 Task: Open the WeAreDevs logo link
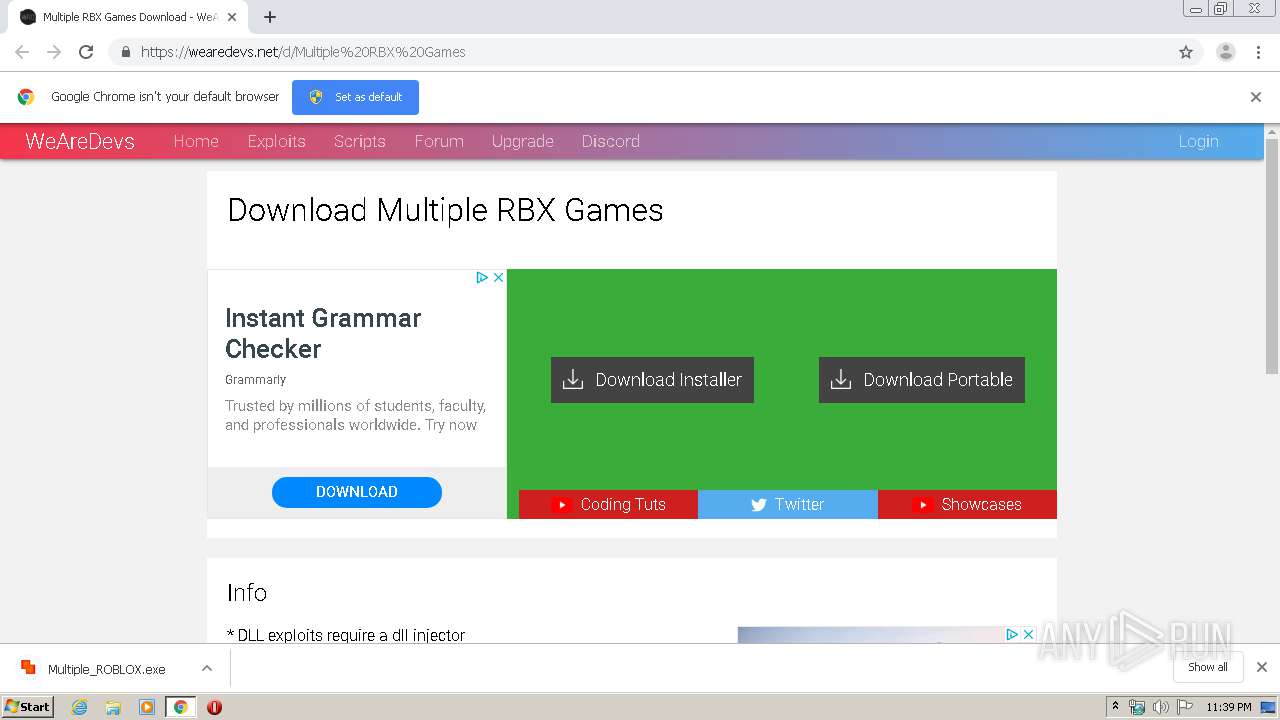coord(80,141)
